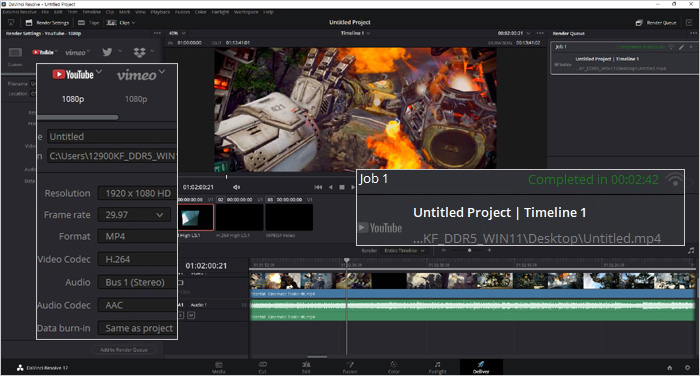Expand small Vimeo preset chevron in top row
The width and height of the screenshot is (700, 376).
(x=88, y=51)
